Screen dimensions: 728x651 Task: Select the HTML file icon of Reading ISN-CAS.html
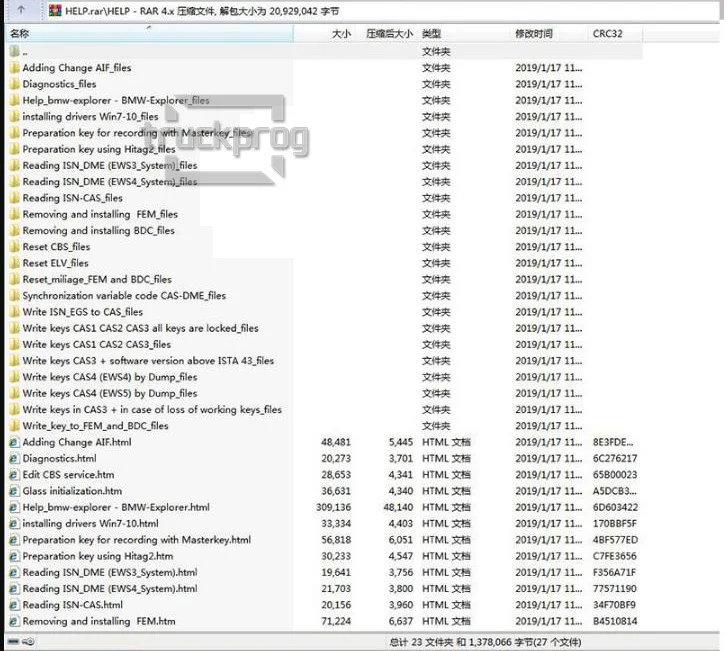coord(14,605)
